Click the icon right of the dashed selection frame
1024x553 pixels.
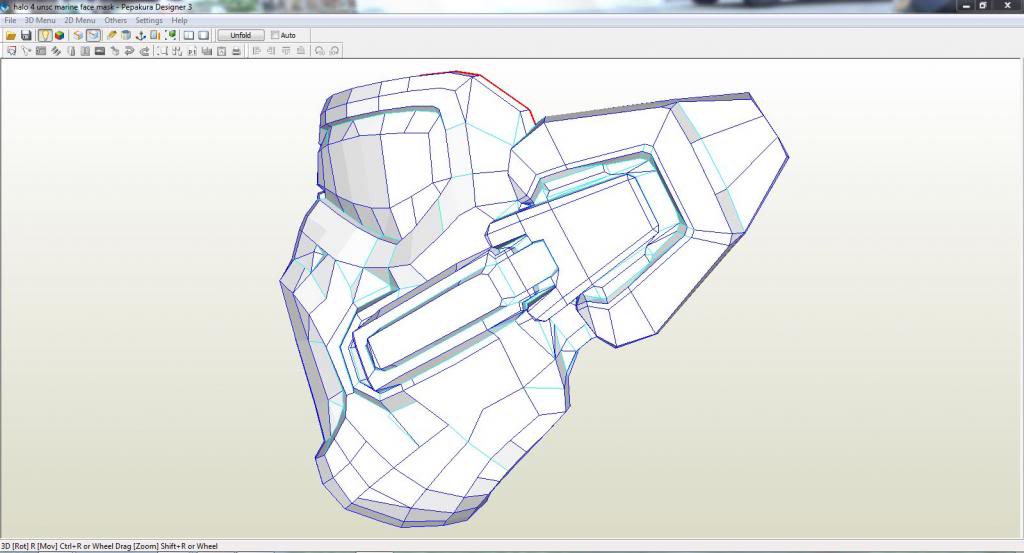pos(177,51)
